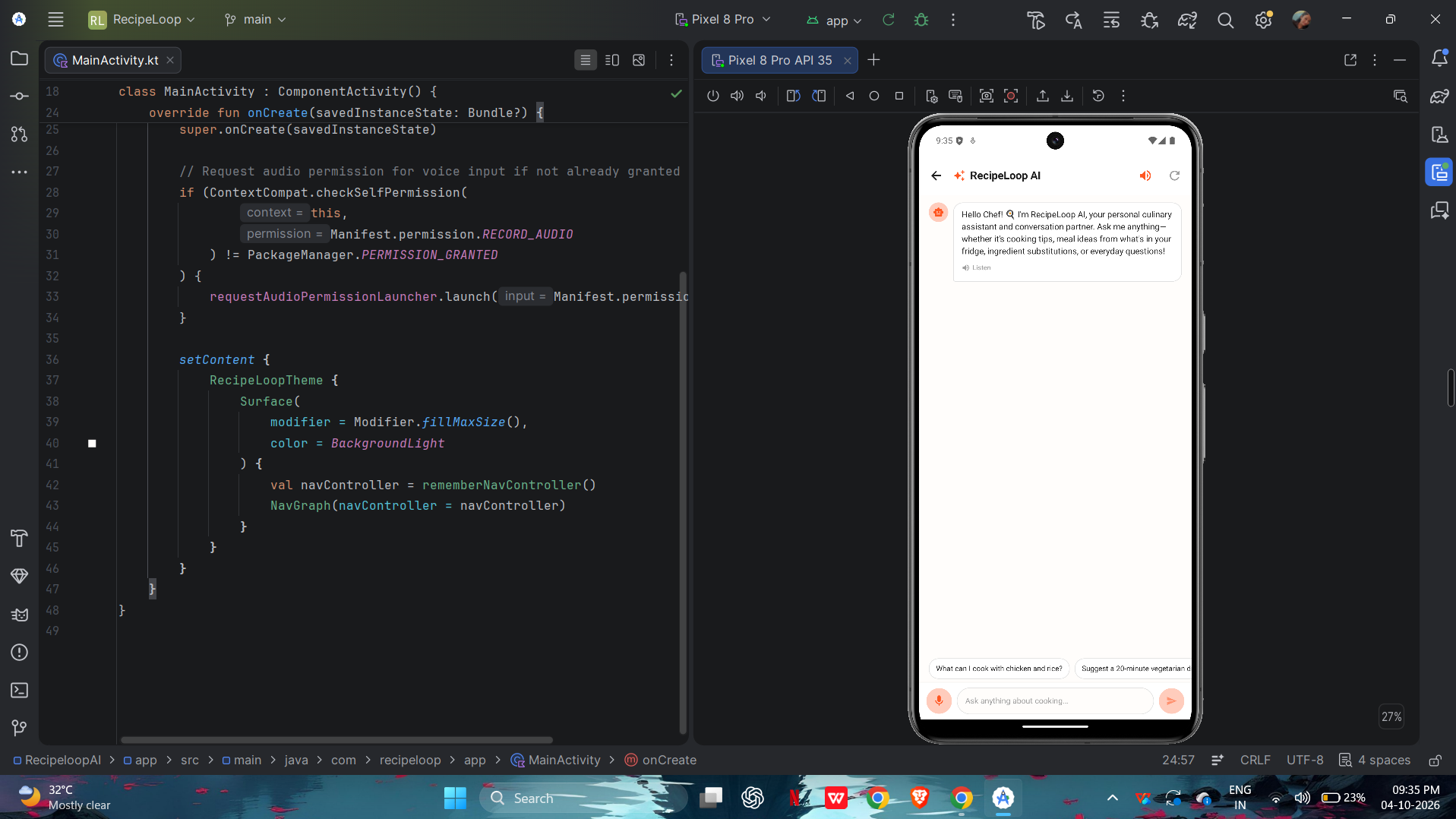Tap the Listen link under the greeting
Image resolution: width=1456 pixels, height=819 pixels.
coord(977,267)
